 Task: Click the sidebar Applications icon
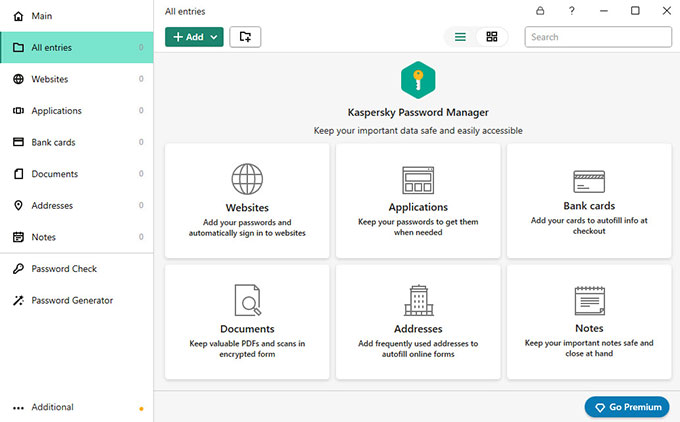click(18, 111)
